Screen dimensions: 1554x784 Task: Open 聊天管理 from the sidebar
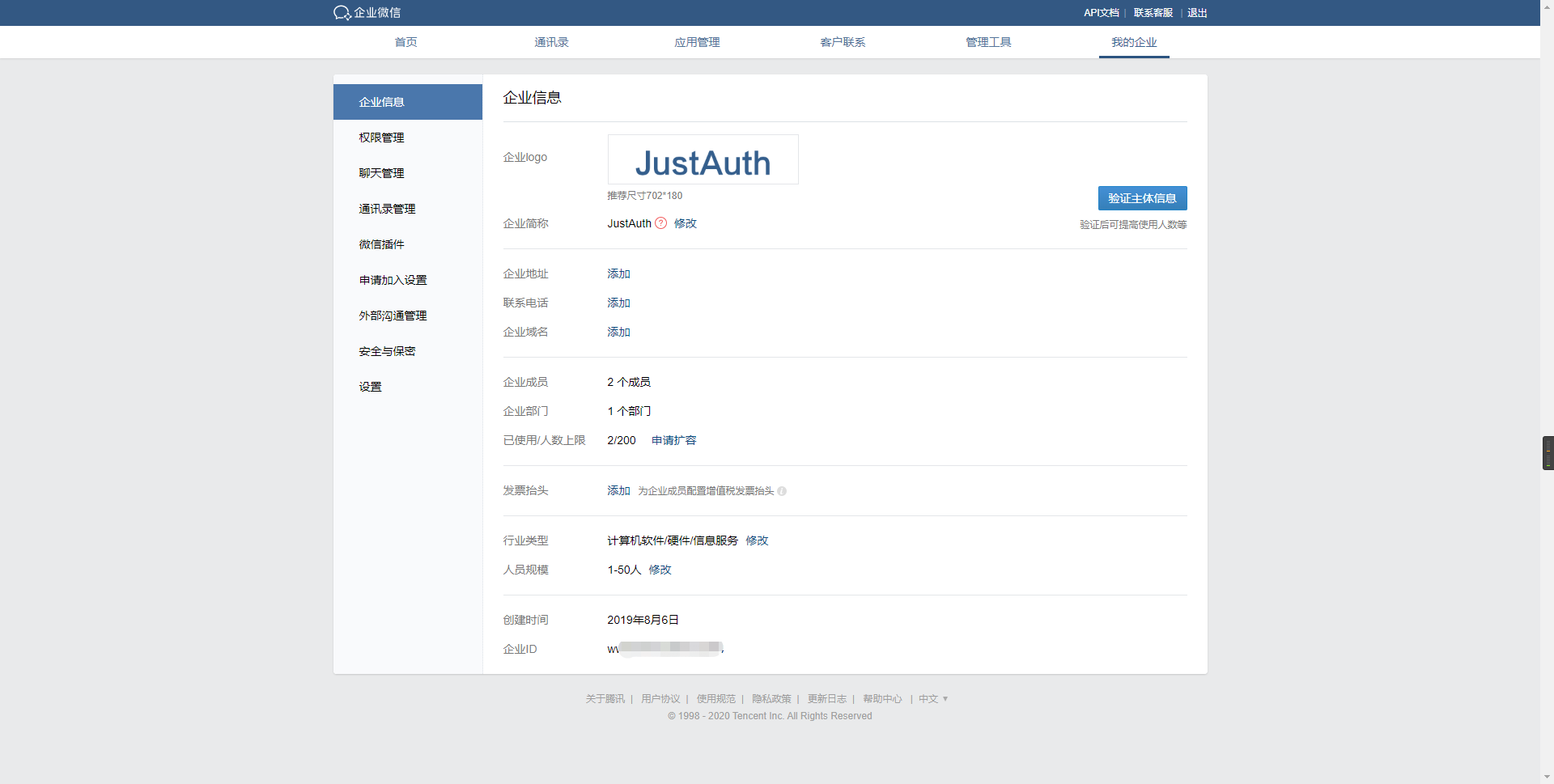(x=381, y=173)
